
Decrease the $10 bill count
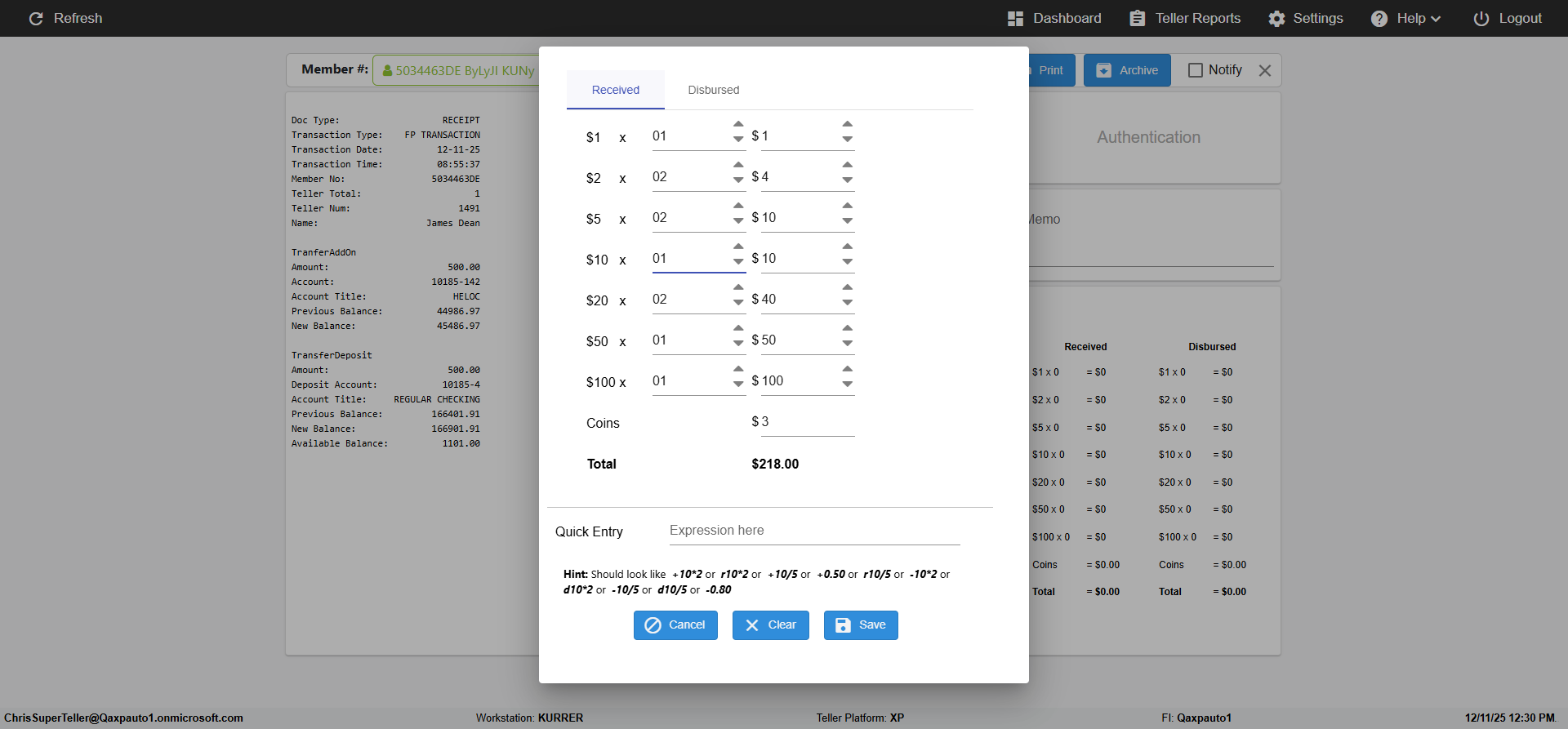(738, 262)
